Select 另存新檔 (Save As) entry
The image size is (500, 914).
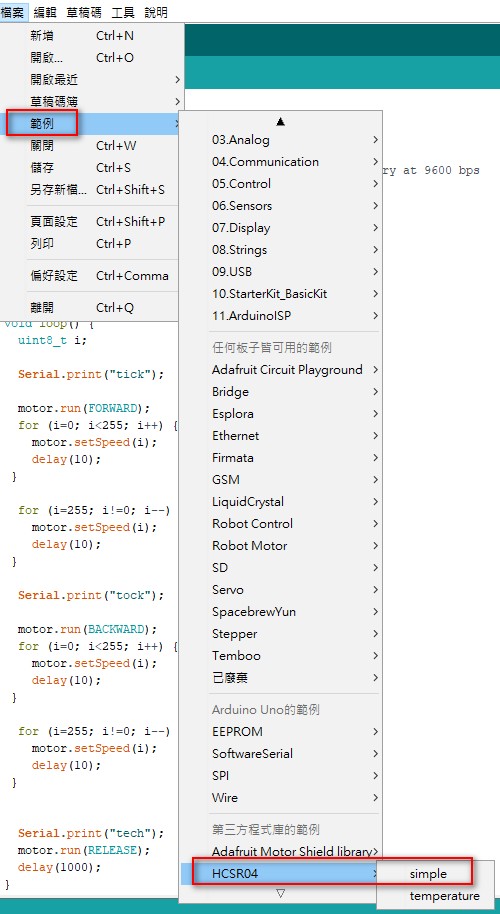(92, 189)
